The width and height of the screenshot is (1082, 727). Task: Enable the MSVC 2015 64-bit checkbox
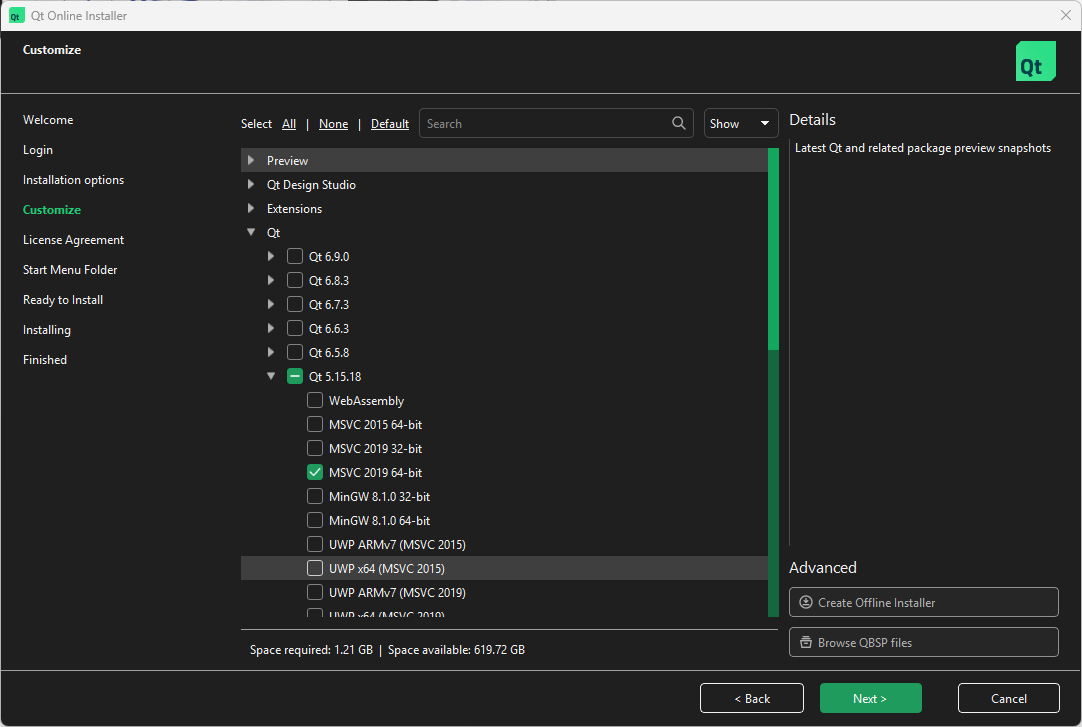[315, 424]
